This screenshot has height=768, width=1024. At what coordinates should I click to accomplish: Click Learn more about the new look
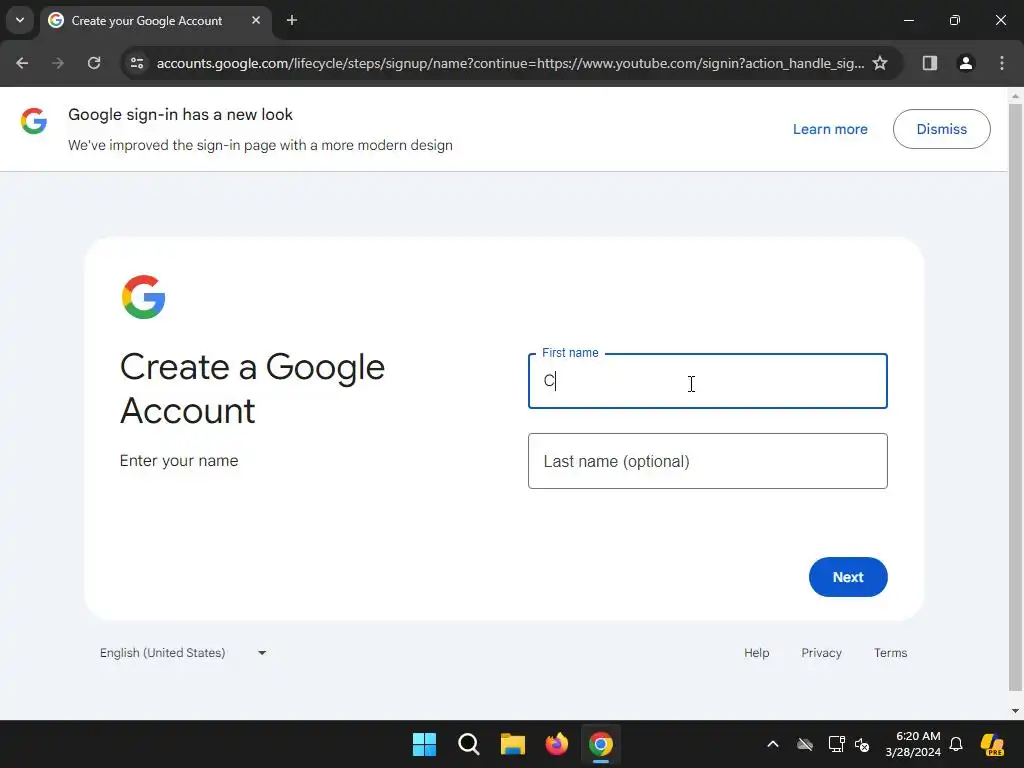pos(830,129)
